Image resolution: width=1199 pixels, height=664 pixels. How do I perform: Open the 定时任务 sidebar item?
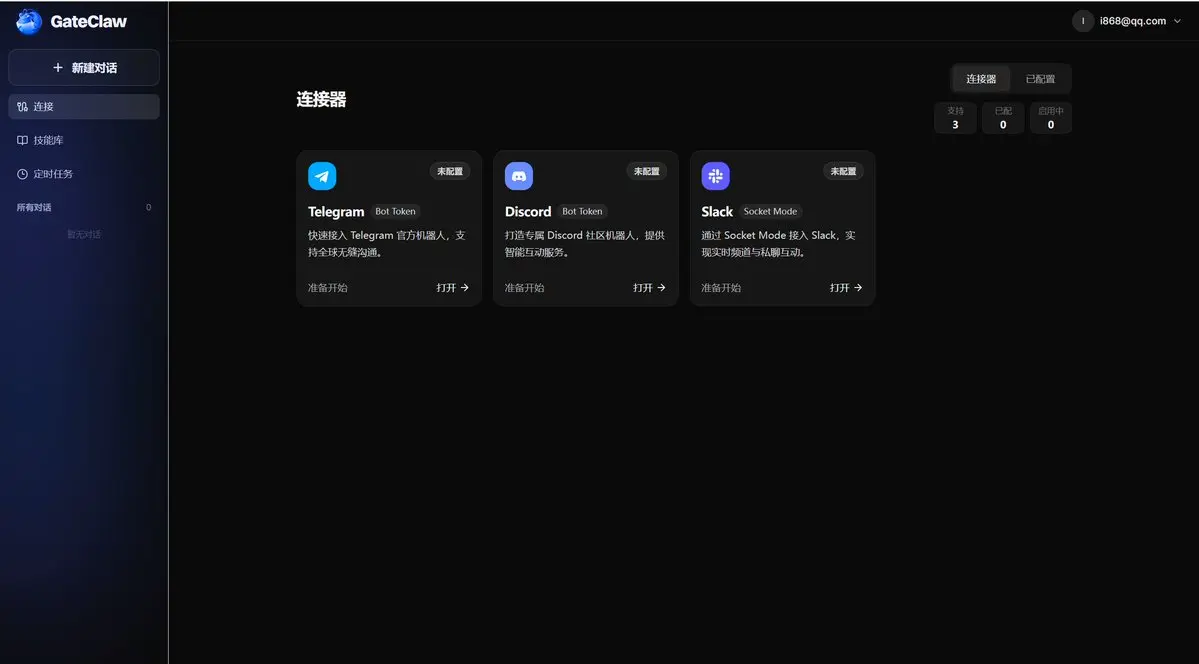point(84,174)
